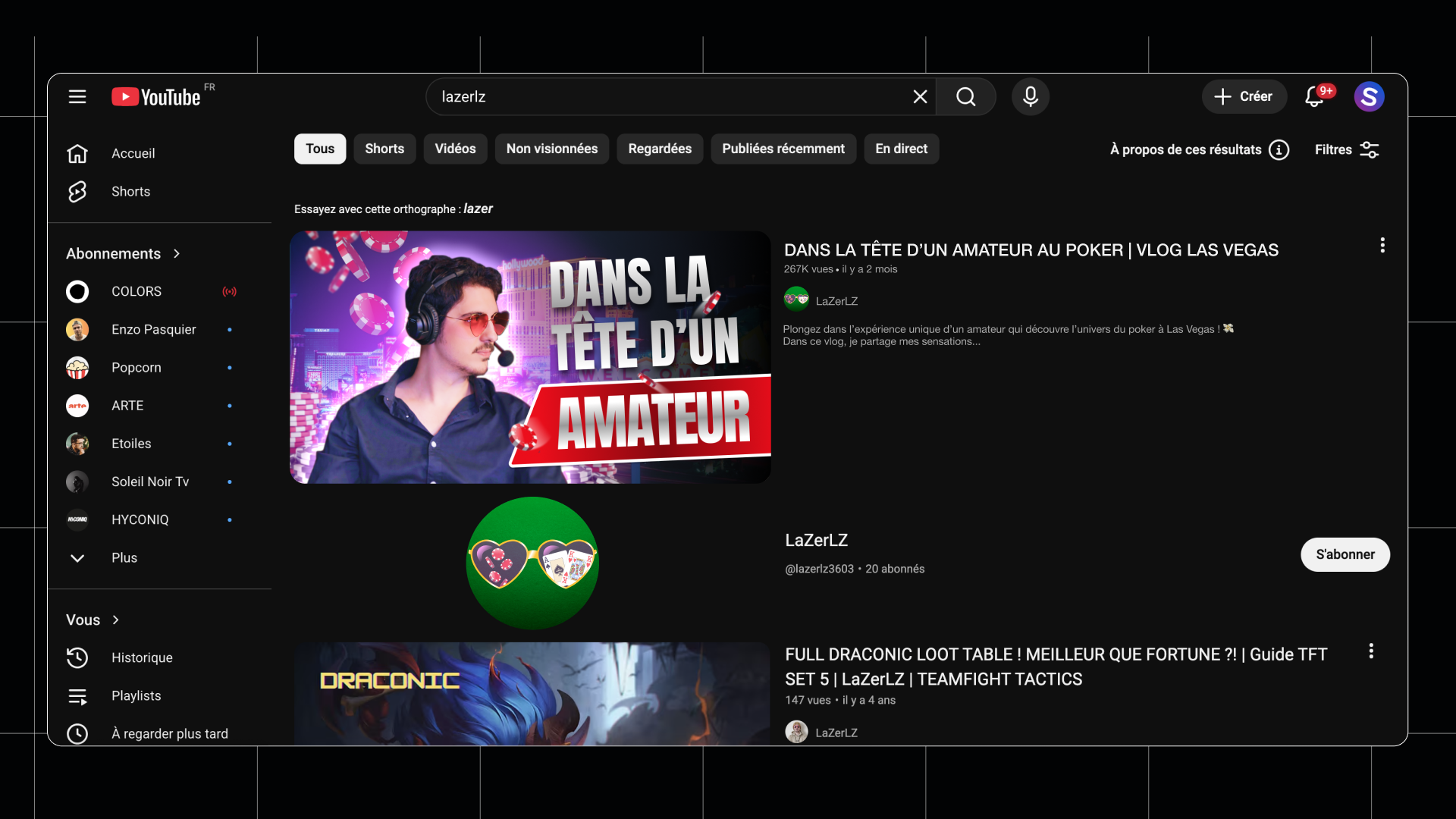Image resolution: width=1456 pixels, height=819 pixels.
Task: Open Historique in the sidebar
Action: click(x=142, y=657)
